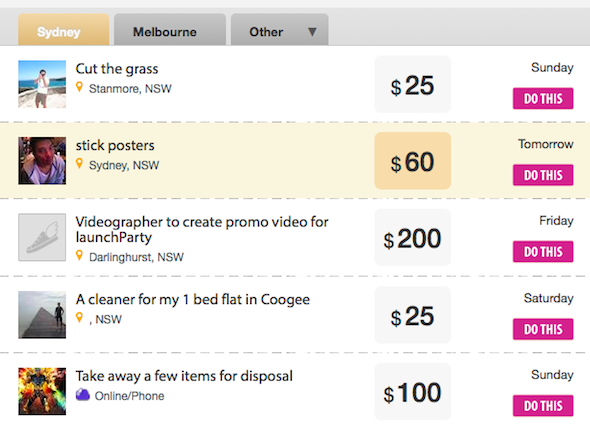This screenshot has height=425, width=590.
Task: Click DO THIS for the videographer task
Action: tap(543, 251)
